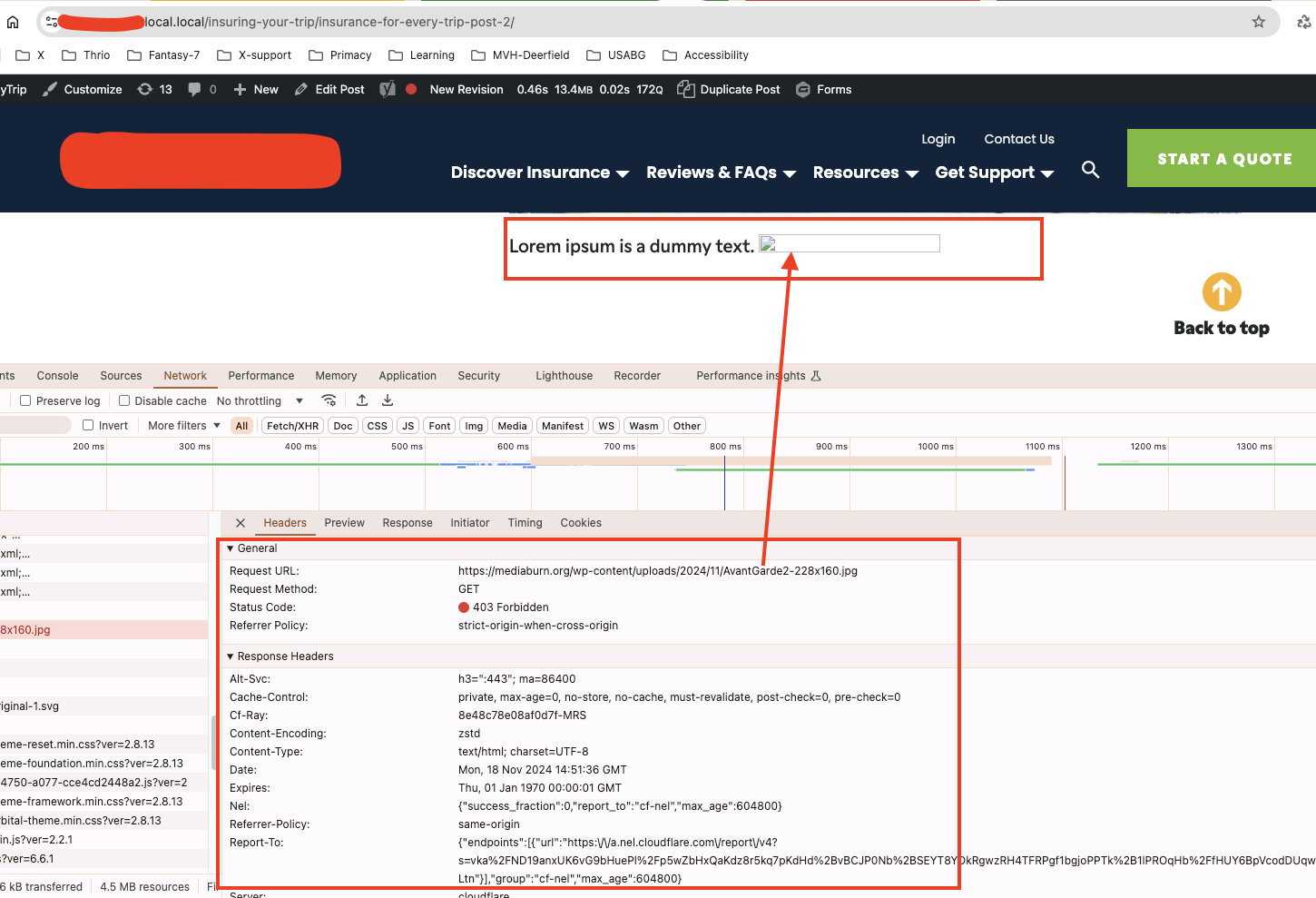This screenshot has width=1316, height=898.
Task: Filter requests by Media type
Action: tap(512, 426)
